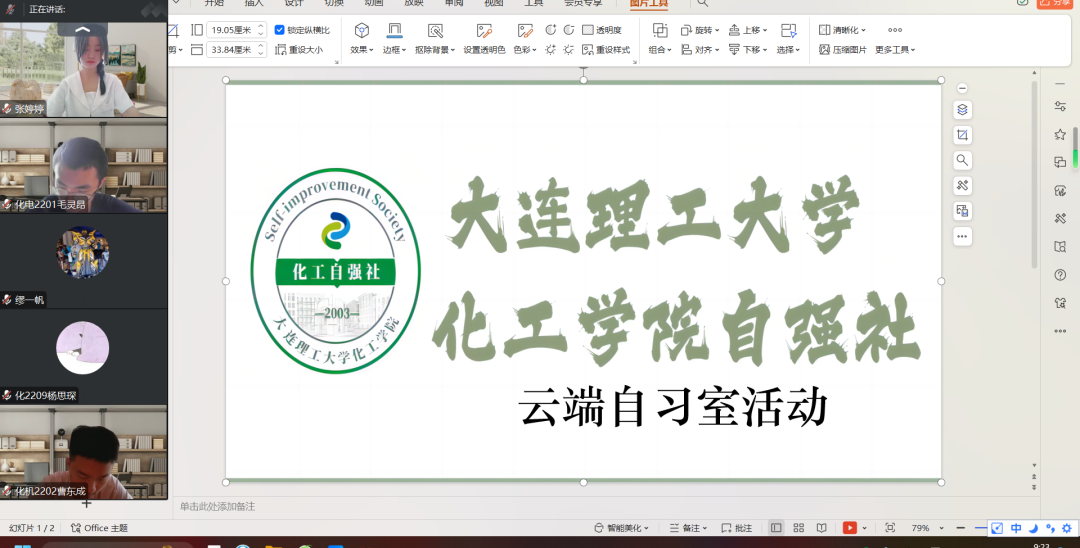
Task: Open the dropdown arrow beside the slideshow play button
Action: coord(864,528)
